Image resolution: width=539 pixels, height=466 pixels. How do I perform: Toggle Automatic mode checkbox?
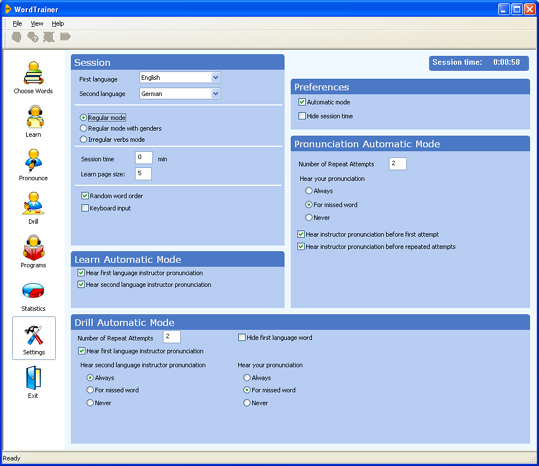302,102
